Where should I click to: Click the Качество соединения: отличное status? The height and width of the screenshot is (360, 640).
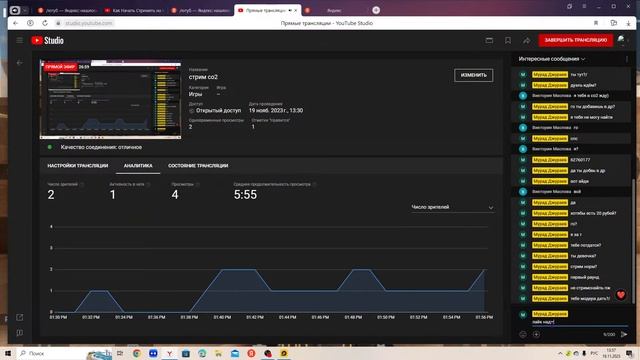(x=101, y=147)
